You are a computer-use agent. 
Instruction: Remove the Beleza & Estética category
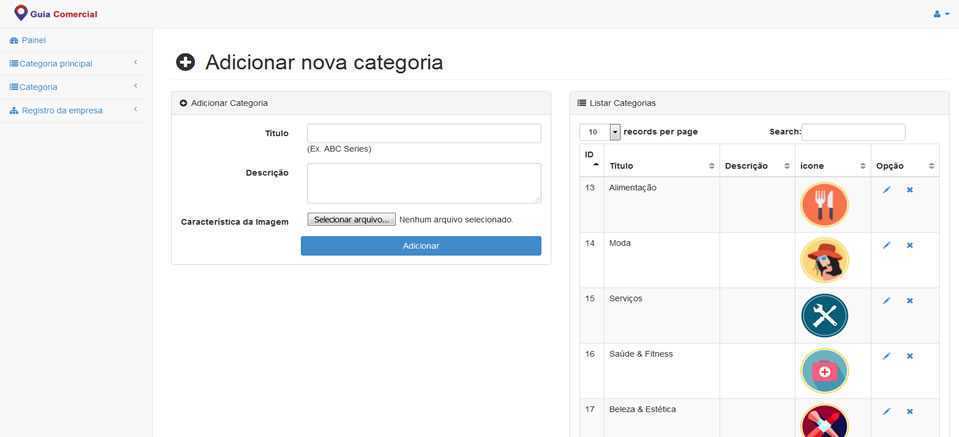point(910,411)
